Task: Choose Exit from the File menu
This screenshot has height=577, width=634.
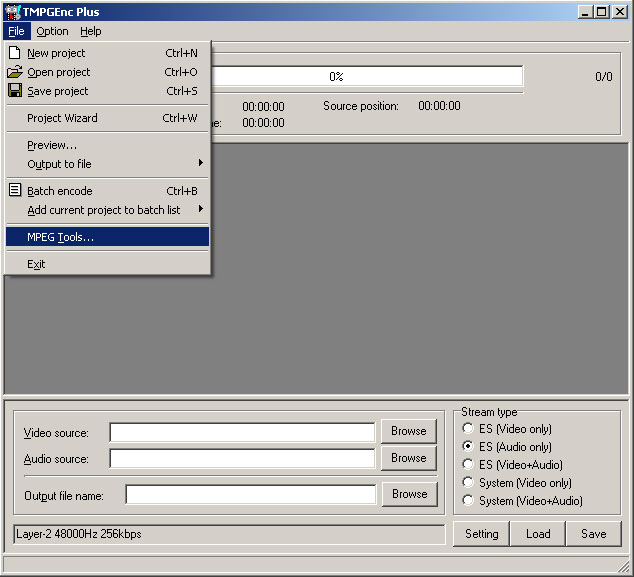Action: tap(108, 264)
